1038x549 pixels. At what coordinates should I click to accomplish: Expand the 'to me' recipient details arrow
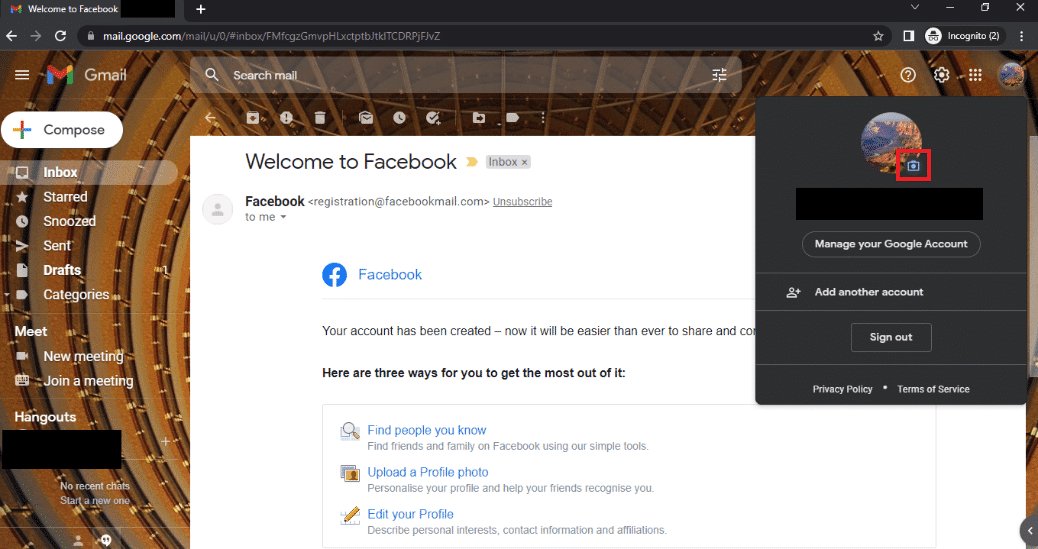click(x=283, y=217)
